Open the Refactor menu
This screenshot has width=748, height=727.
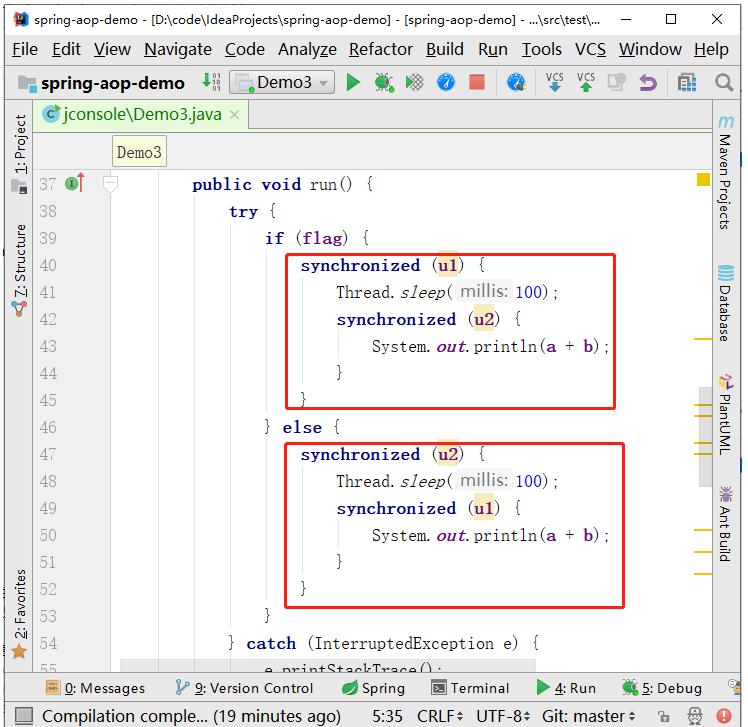pos(380,49)
